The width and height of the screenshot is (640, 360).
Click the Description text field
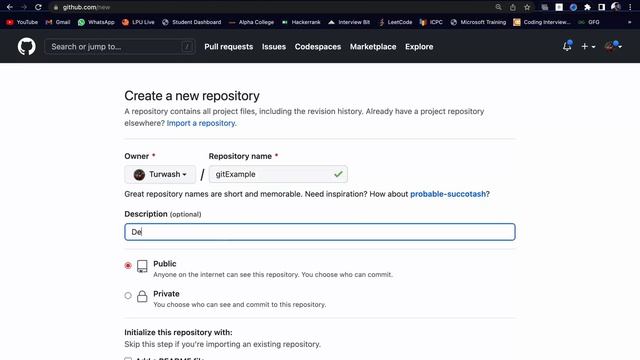pyautogui.click(x=320, y=232)
